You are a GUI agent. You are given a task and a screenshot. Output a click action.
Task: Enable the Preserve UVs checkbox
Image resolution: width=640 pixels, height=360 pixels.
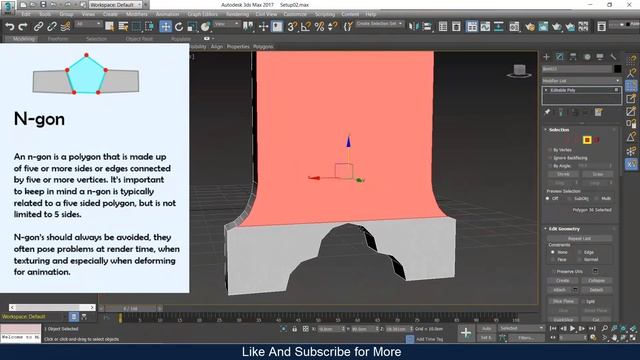[553, 271]
